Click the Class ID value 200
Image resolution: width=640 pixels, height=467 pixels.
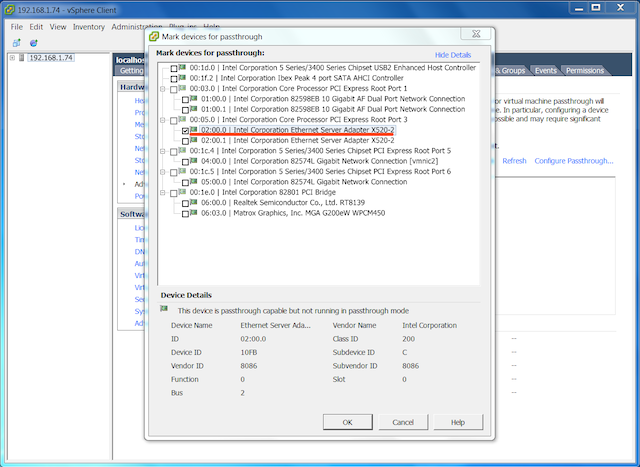click(x=408, y=339)
